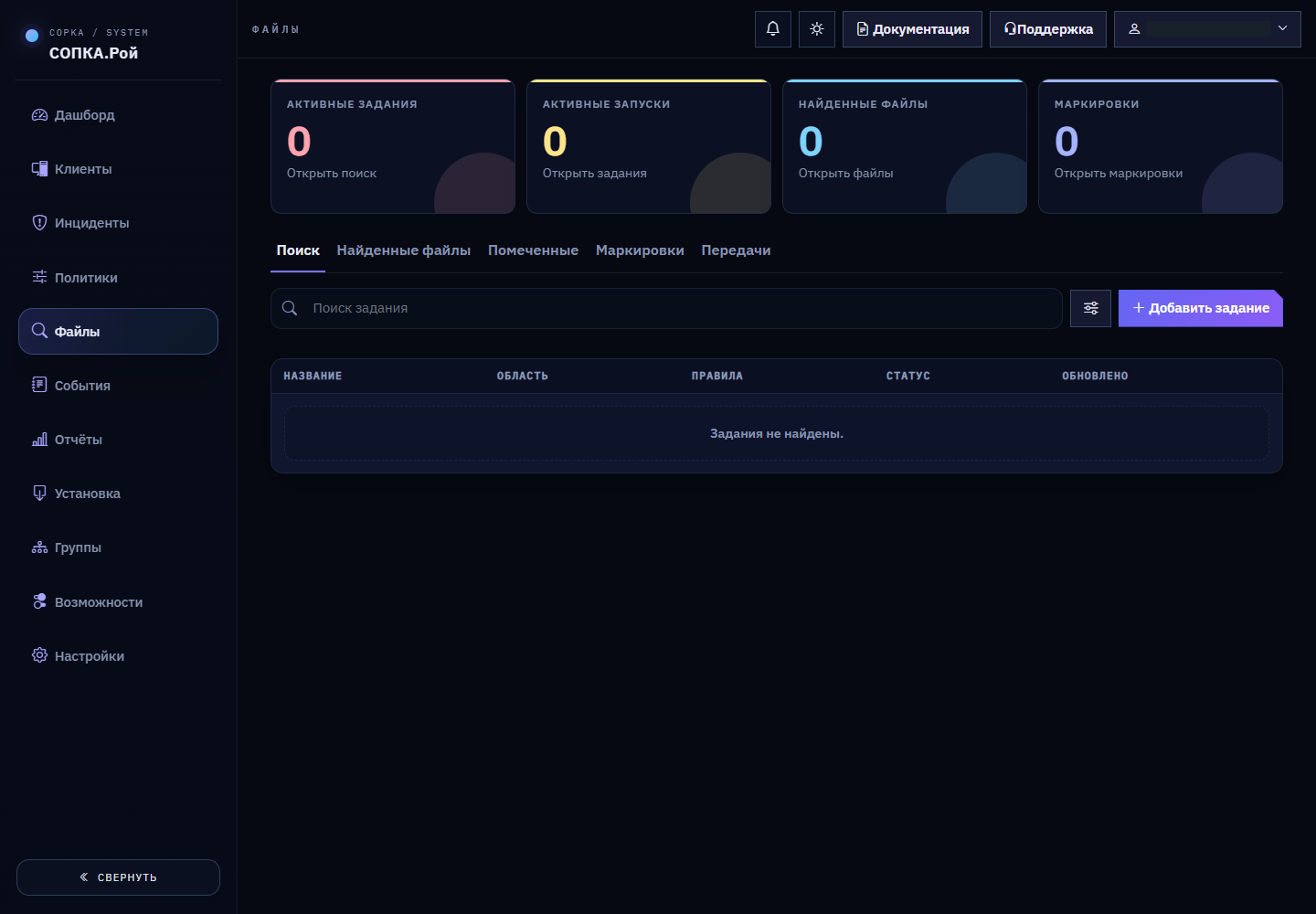1316x914 pixels.
Task: Go to События menu label
Action: [82, 386]
